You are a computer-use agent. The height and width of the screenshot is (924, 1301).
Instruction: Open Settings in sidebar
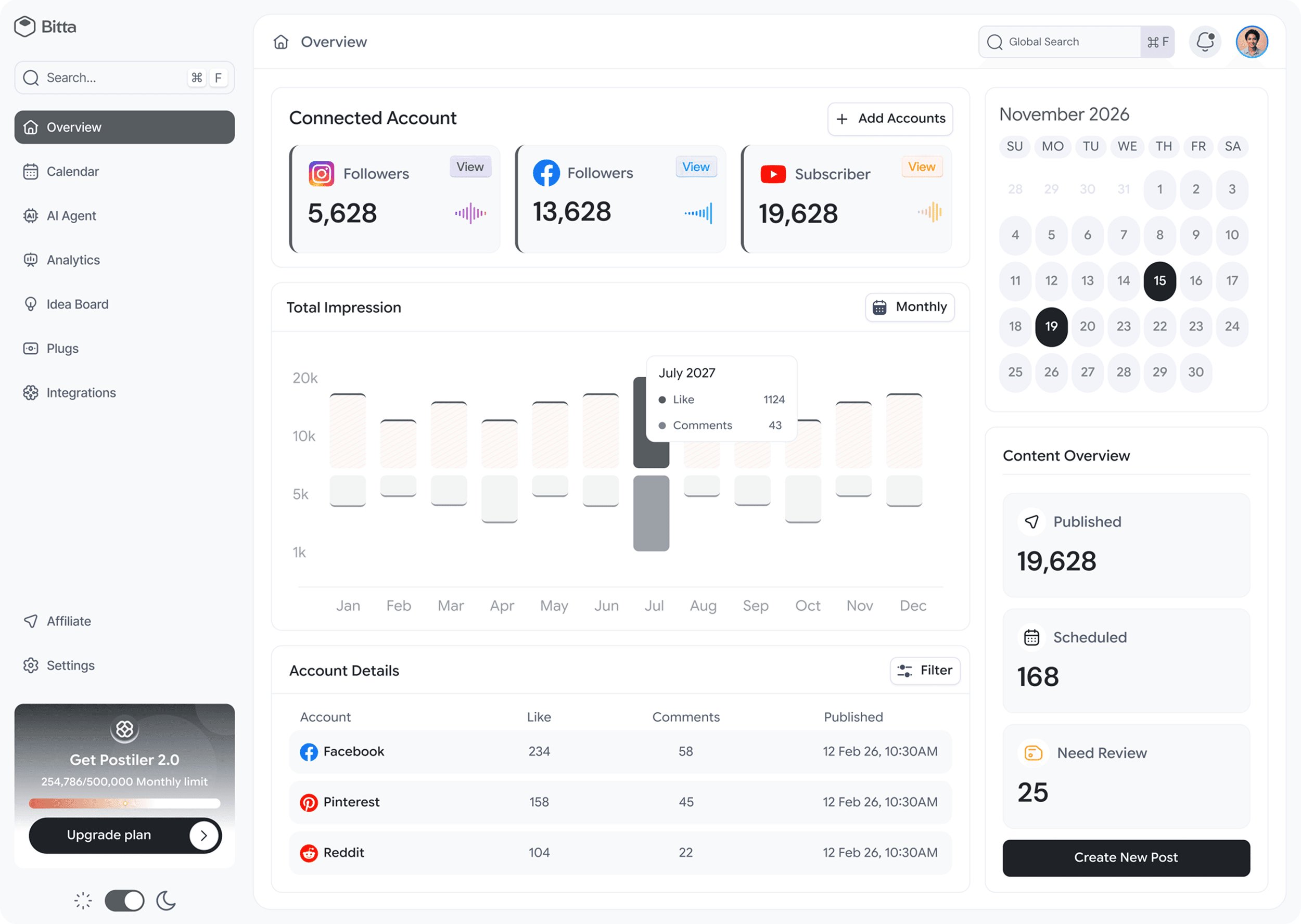pos(125,665)
